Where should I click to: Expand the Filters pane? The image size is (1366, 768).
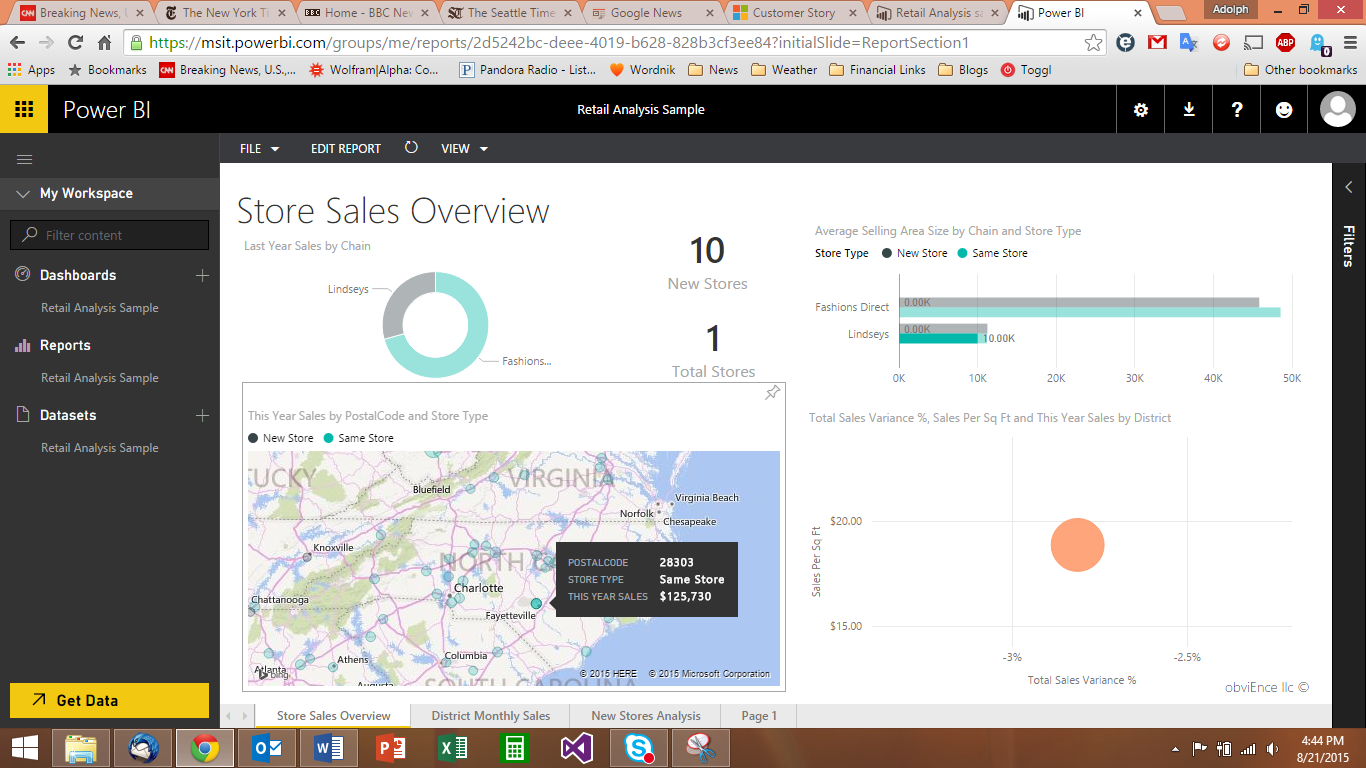(x=1348, y=187)
